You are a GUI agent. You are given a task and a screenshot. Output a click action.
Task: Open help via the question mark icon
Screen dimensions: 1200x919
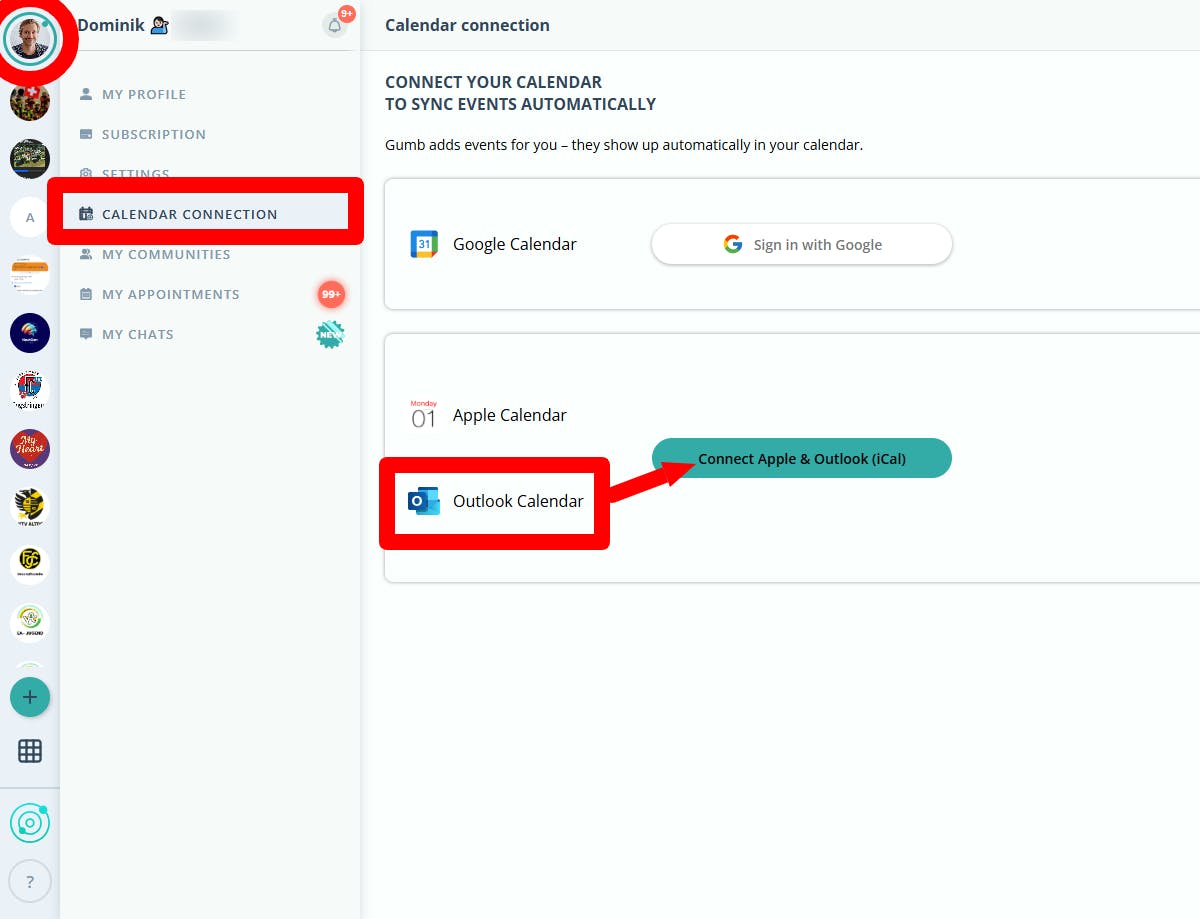pyautogui.click(x=30, y=882)
